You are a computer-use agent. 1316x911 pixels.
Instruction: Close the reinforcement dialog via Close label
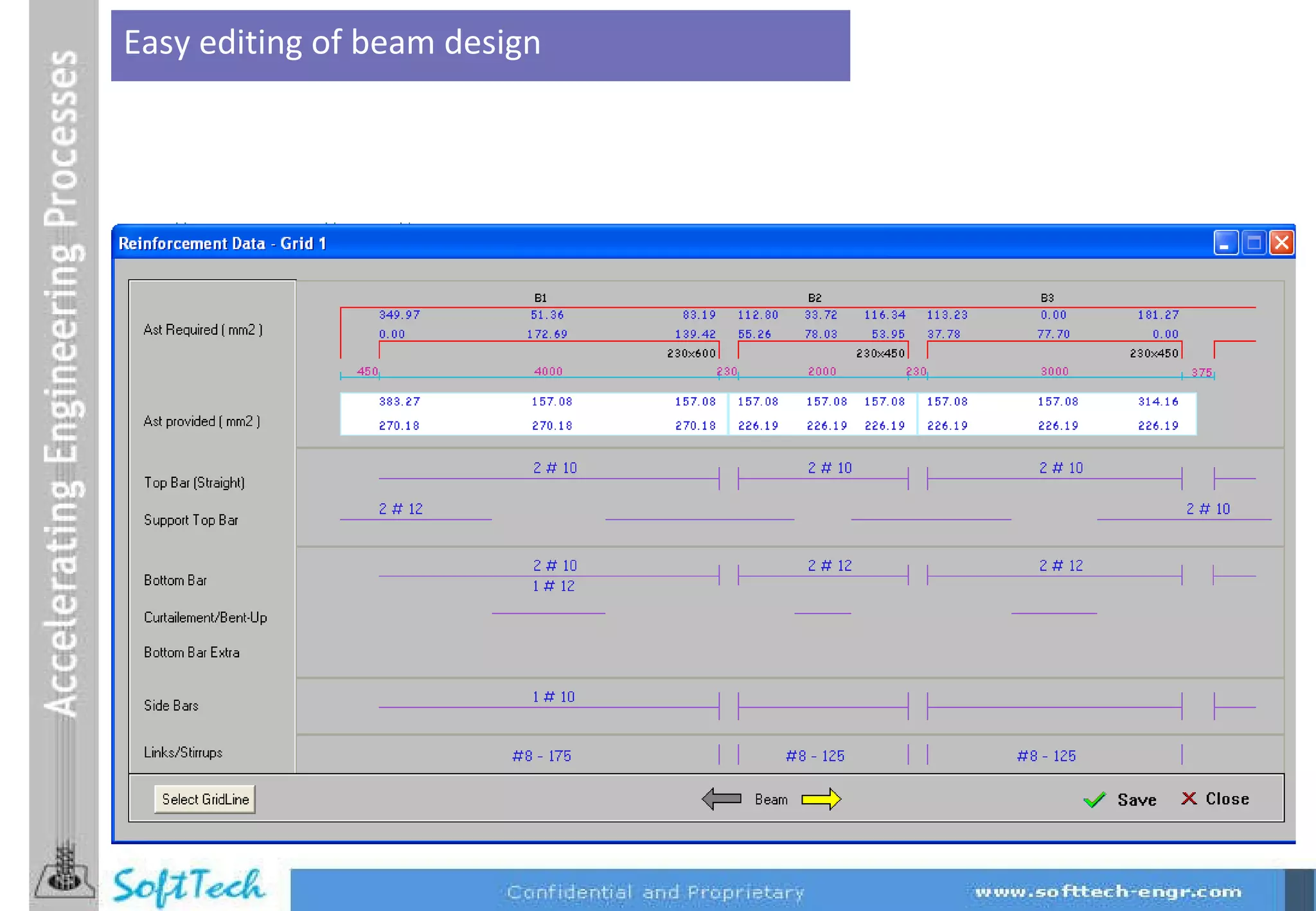(1227, 799)
